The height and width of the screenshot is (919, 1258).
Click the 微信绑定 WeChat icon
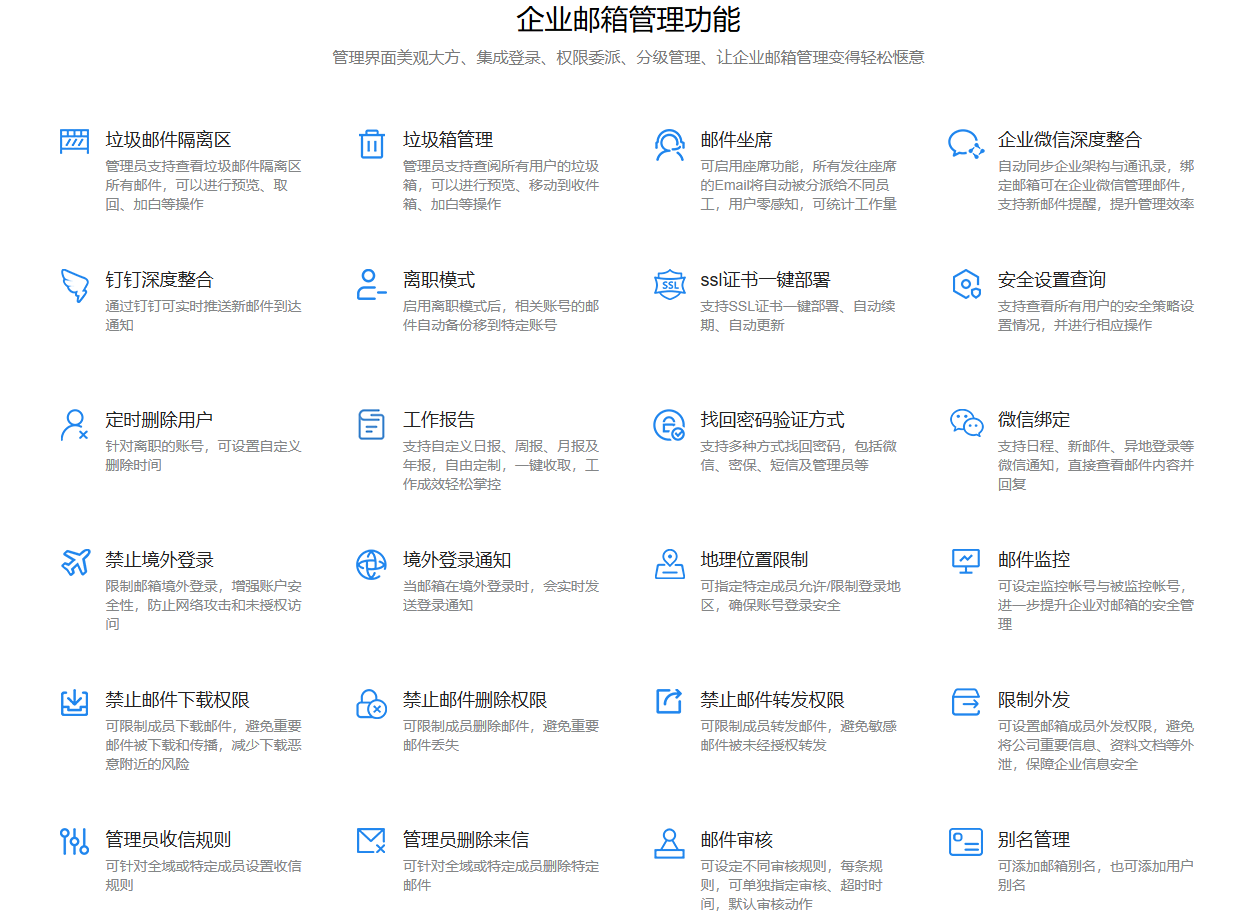[x=965, y=425]
